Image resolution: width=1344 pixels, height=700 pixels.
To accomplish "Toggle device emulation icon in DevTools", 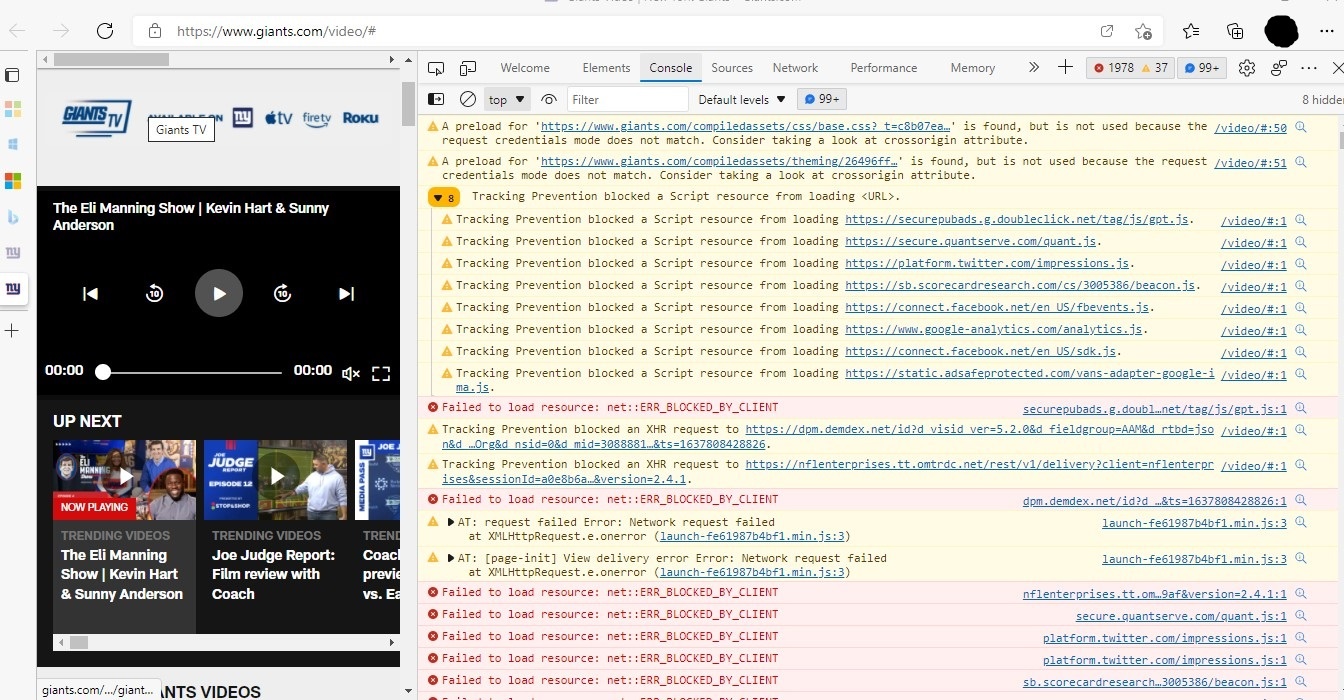I will [x=468, y=68].
